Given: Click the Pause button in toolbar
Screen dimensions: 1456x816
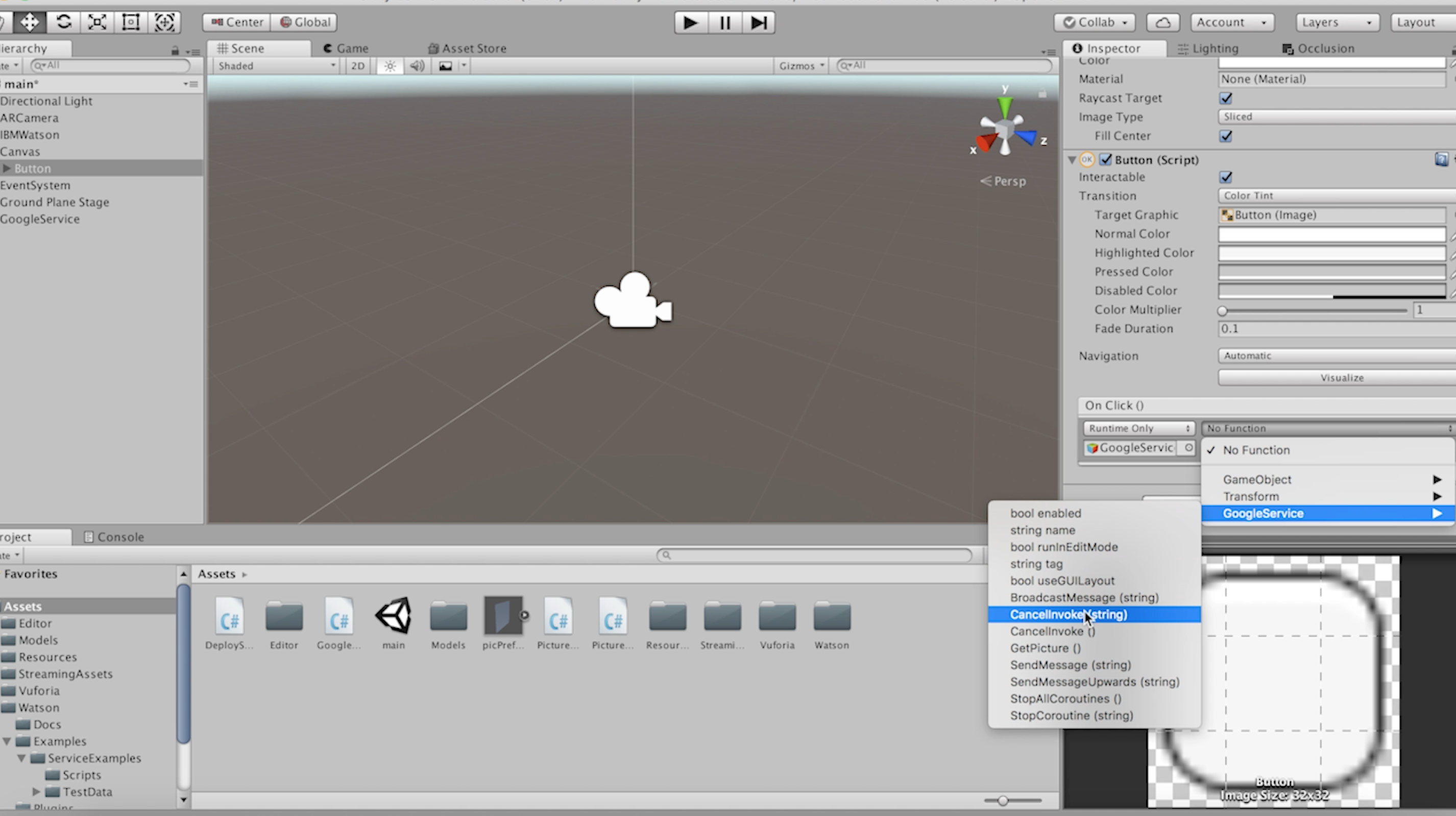Looking at the screenshot, I should tap(724, 22).
